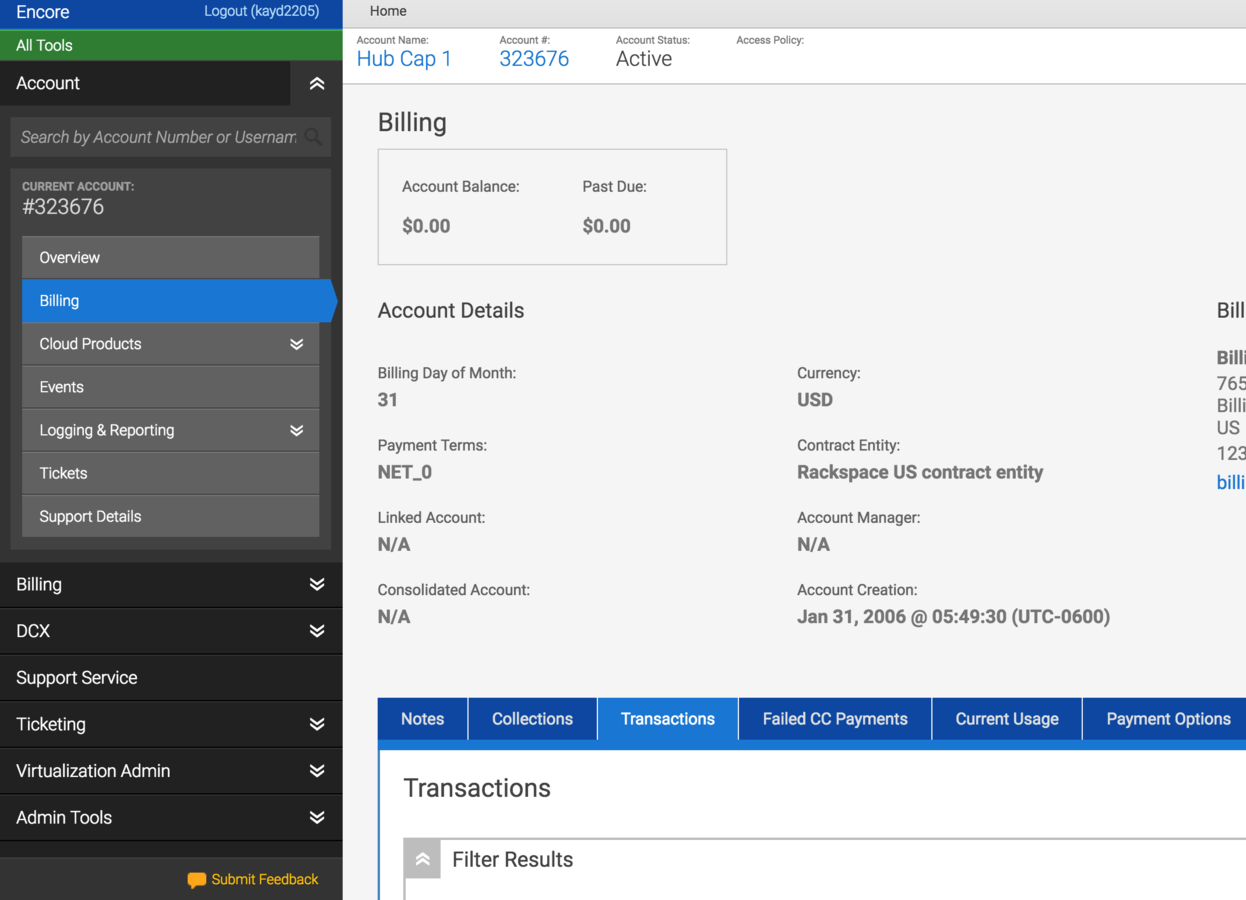Select the Transactions tab
The image size is (1246, 900).
(x=668, y=719)
